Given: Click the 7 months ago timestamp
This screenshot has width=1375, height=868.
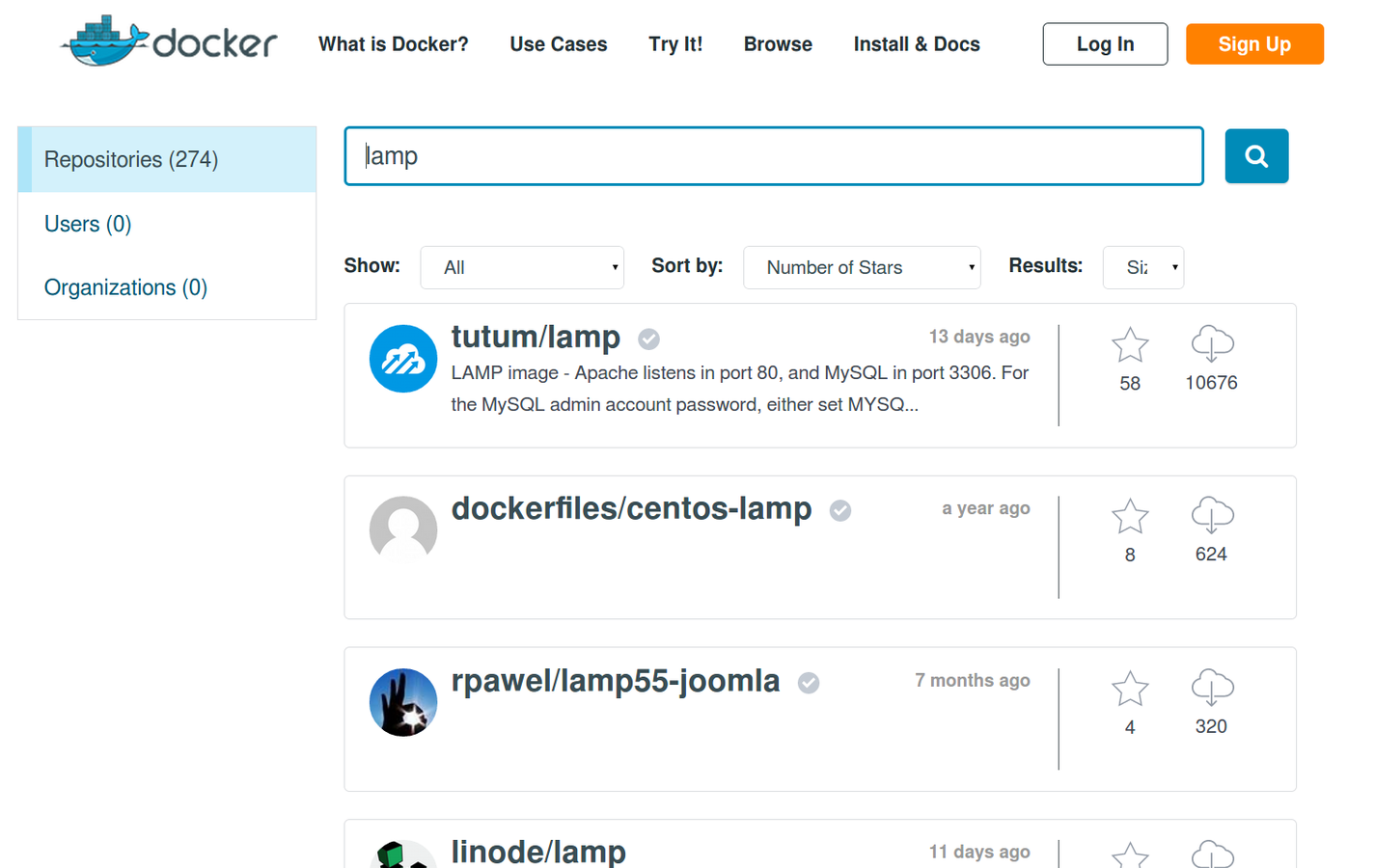Looking at the screenshot, I should point(973,681).
